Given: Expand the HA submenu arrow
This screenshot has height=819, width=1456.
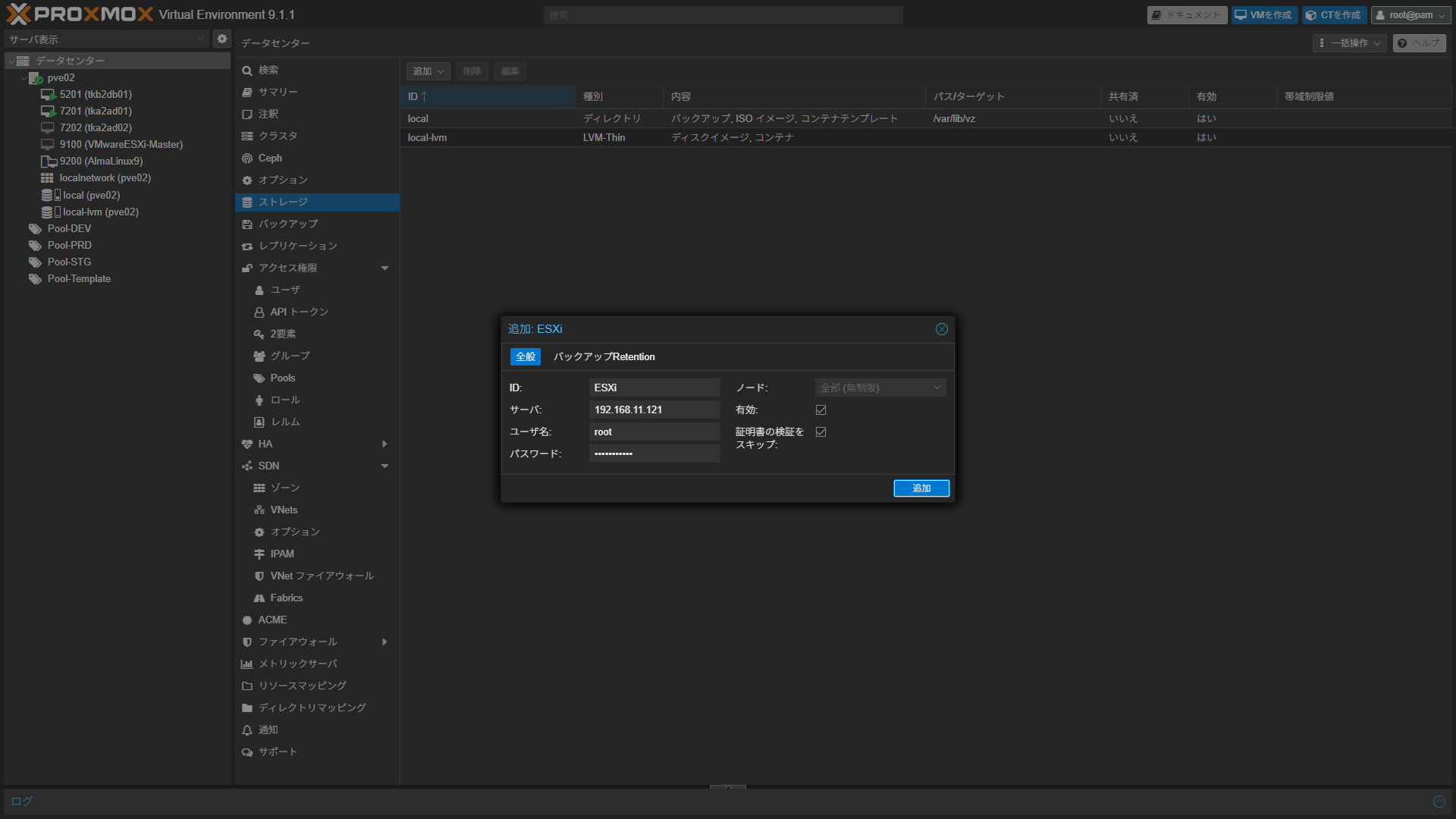Looking at the screenshot, I should [384, 444].
